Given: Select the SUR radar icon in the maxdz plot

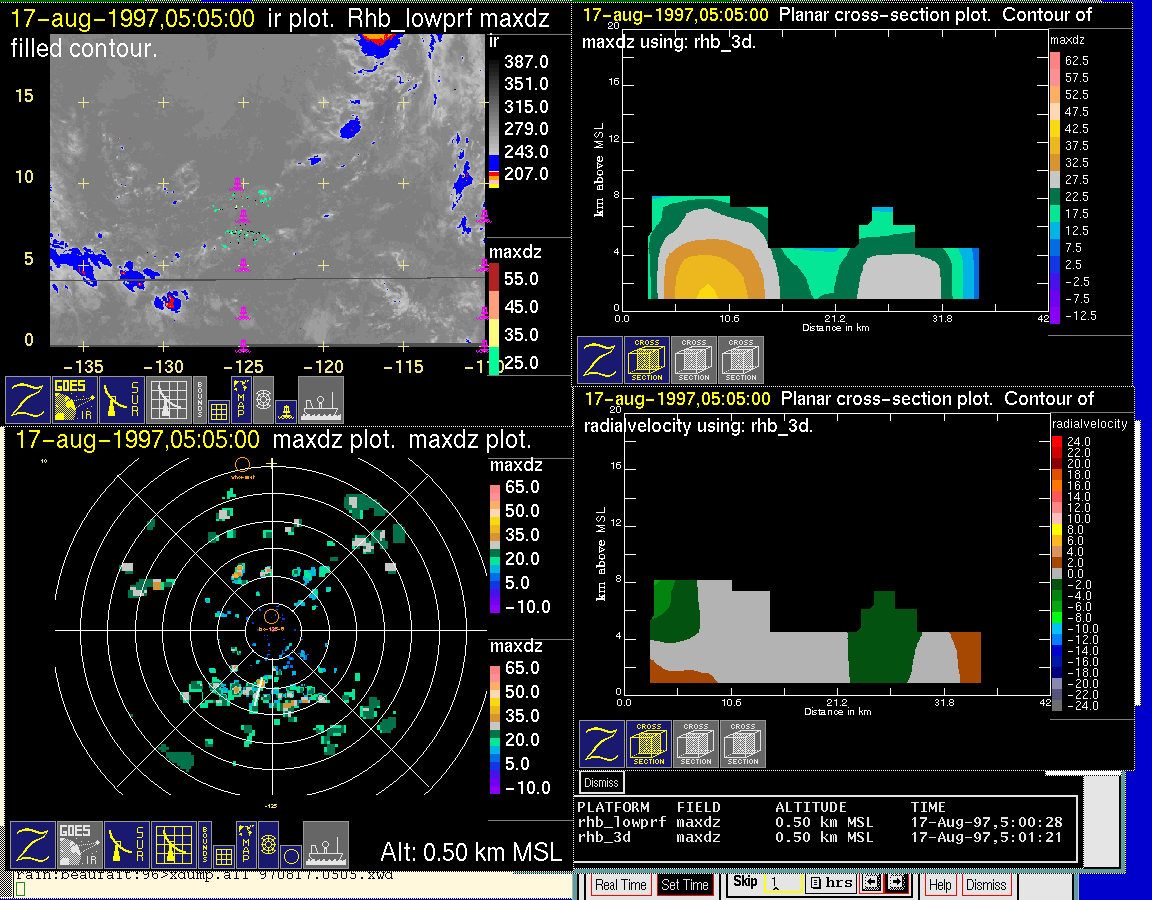Looking at the screenshot, I should [125, 845].
